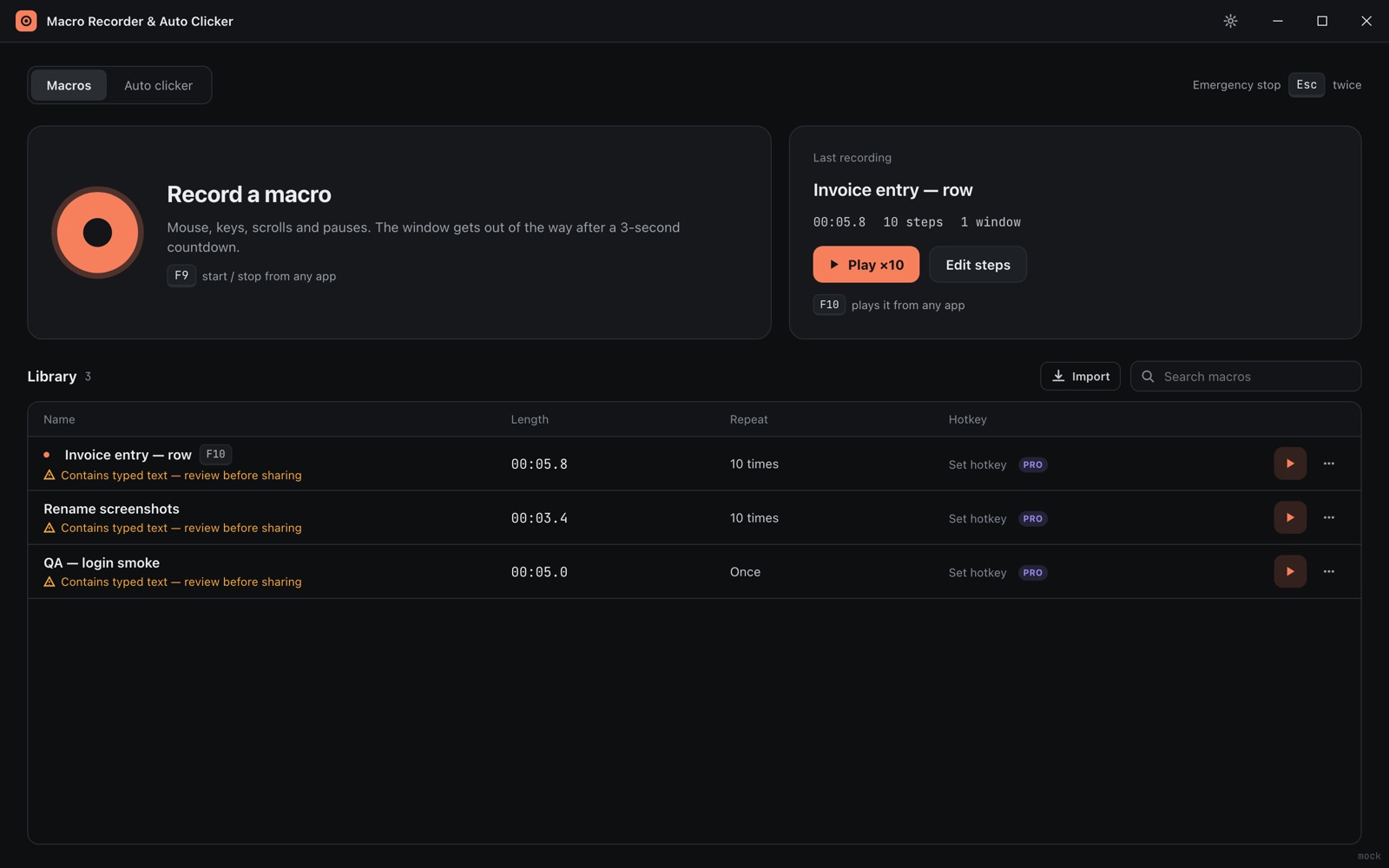This screenshot has height=868, width=1389.
Task: Click the 00:05.0 length value
Action: coord(539,572)
